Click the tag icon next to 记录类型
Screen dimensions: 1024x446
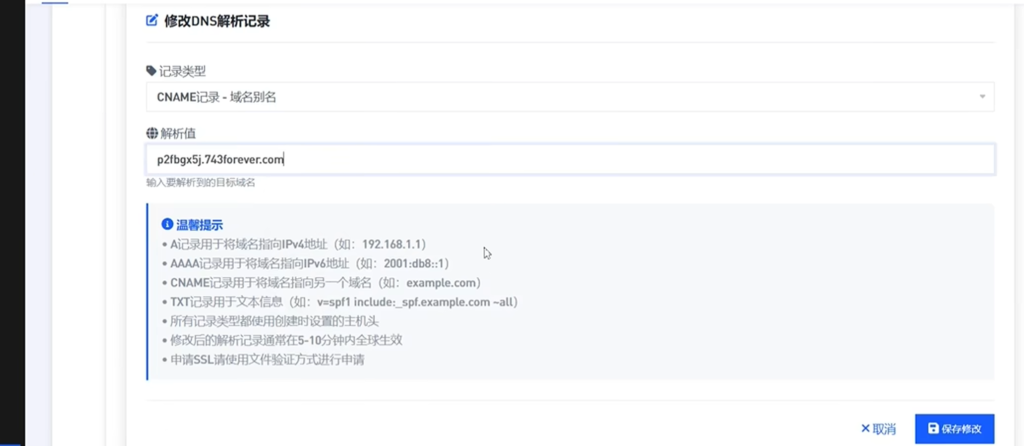click(x=151, y=71)
